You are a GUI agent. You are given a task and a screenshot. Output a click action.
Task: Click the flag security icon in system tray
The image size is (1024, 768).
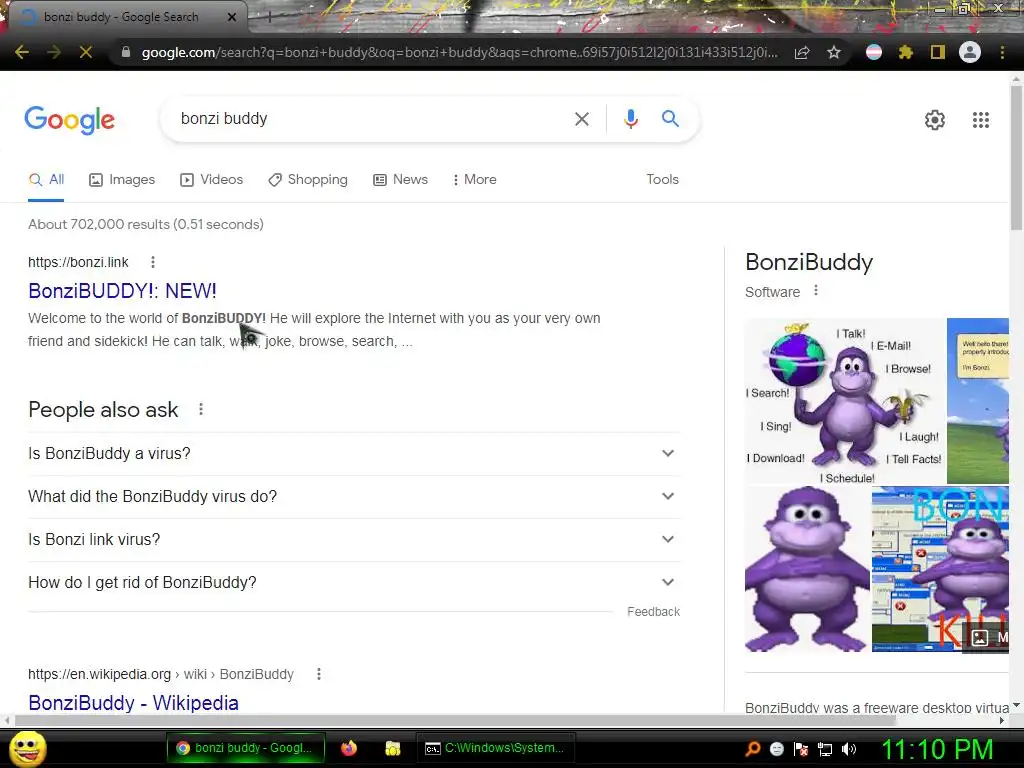[801, 749]
